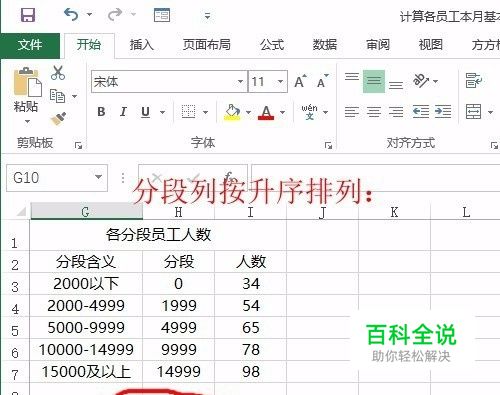Open the font size 11 dropdown
Image resolution: width=500 pixels, height=395 pixels.
(x=281, y=81)
